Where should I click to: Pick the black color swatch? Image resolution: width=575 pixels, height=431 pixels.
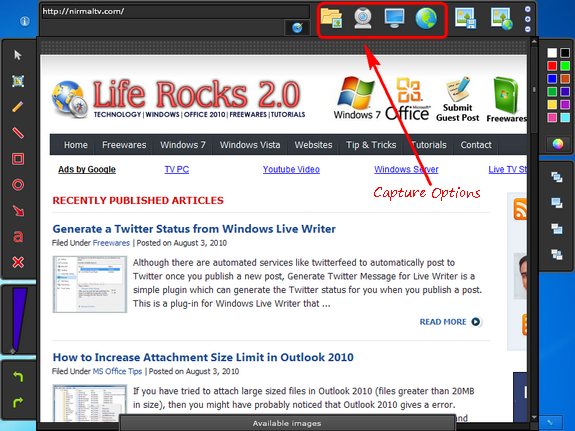(x=565, y=53)
